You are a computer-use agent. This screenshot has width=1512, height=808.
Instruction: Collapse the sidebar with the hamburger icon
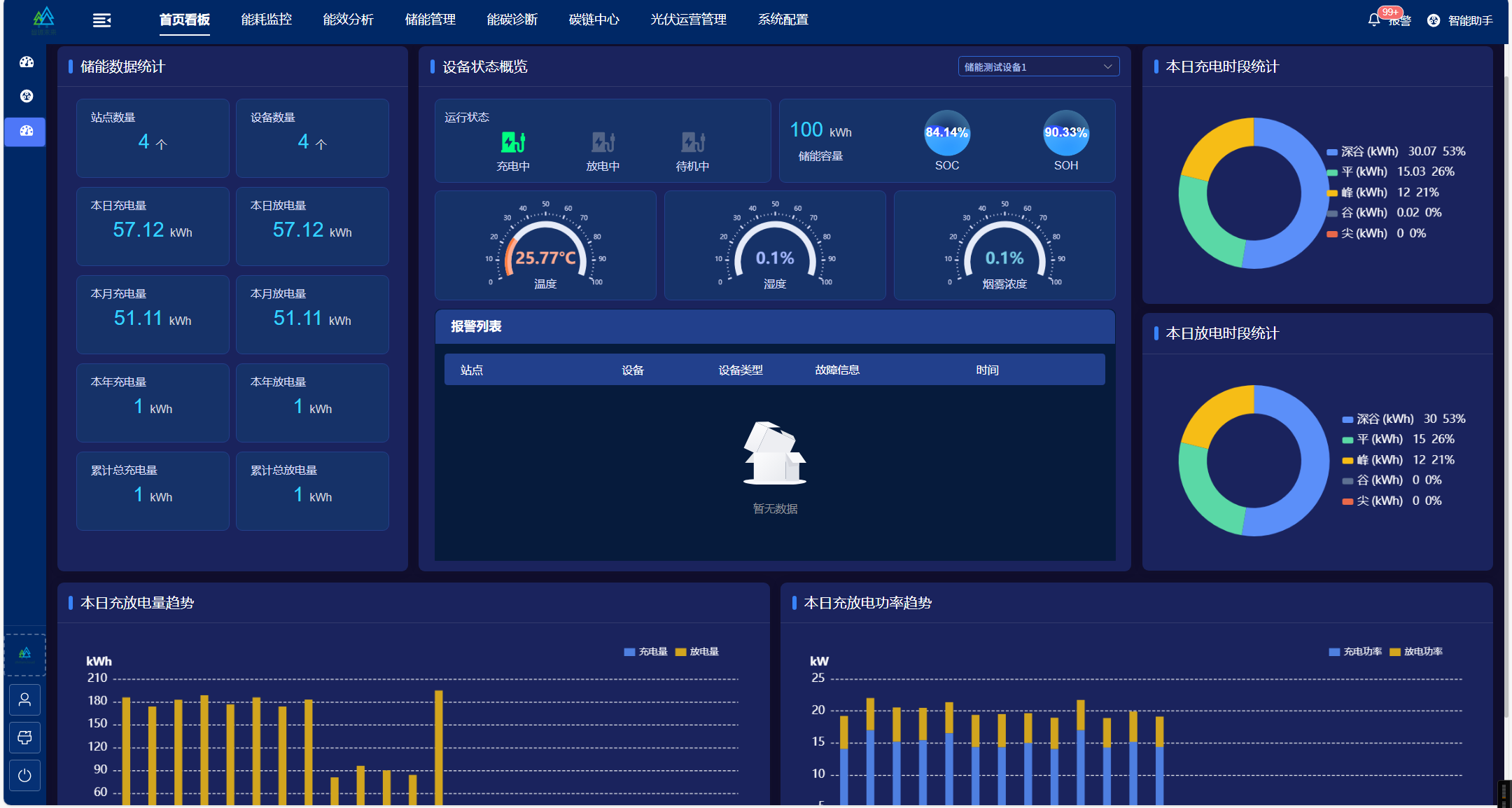(x=101, y=20)
